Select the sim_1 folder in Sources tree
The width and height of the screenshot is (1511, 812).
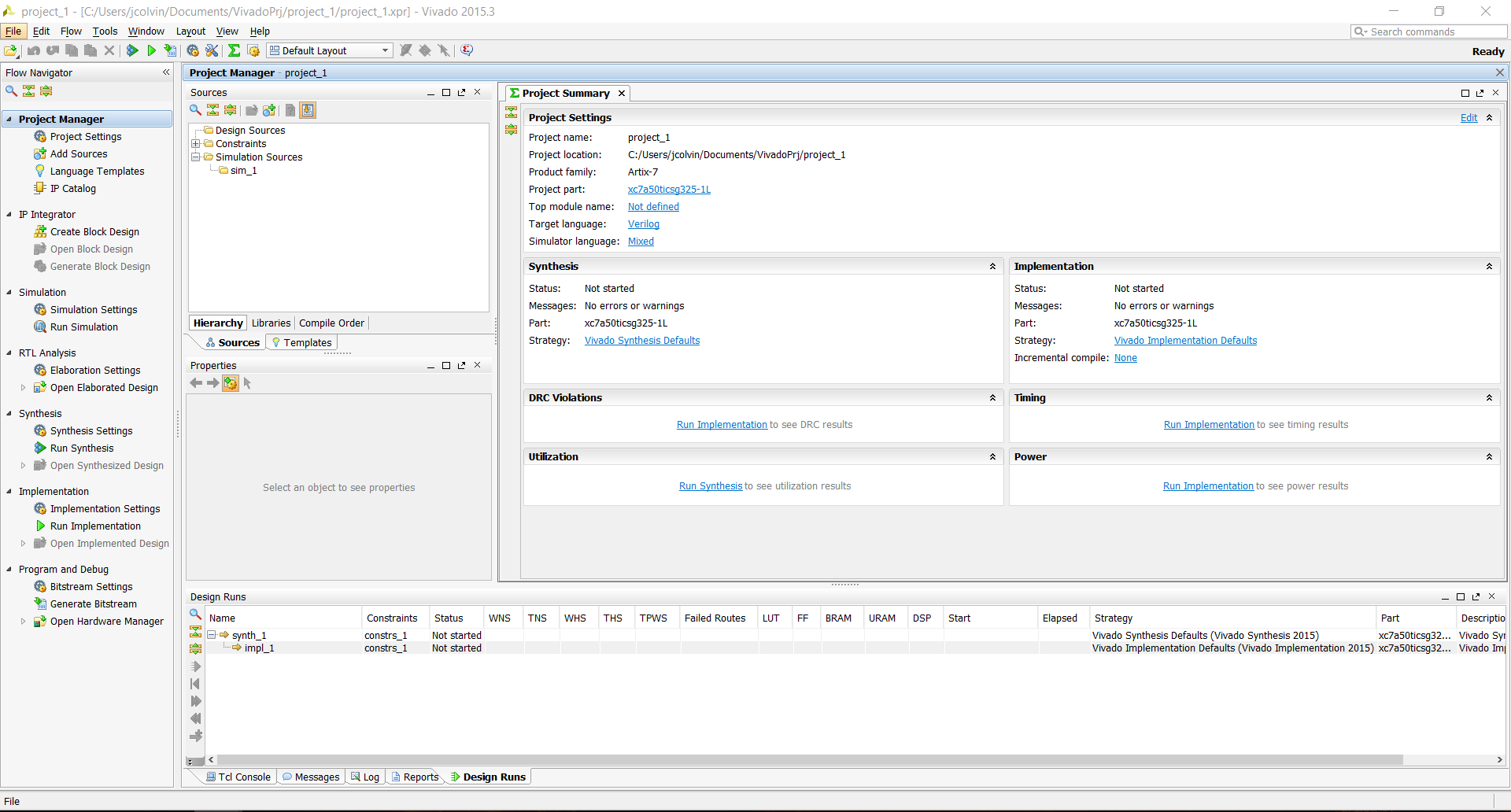(x=243, y=171)
